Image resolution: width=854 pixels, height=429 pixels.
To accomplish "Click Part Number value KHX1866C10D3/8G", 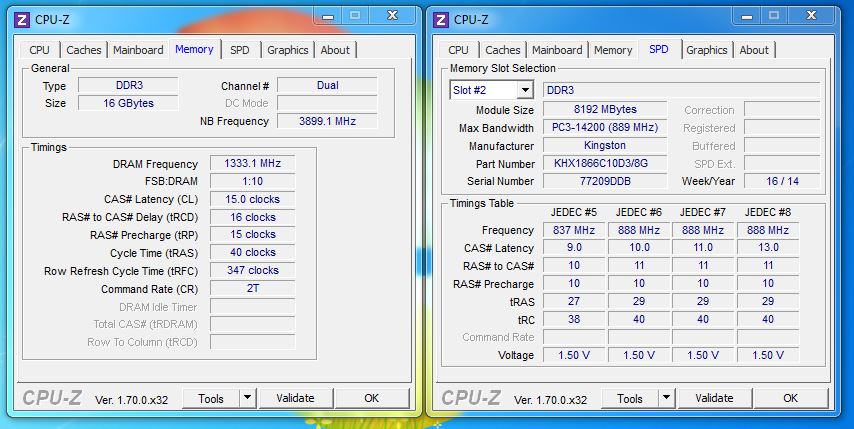I will coord(605,163).
